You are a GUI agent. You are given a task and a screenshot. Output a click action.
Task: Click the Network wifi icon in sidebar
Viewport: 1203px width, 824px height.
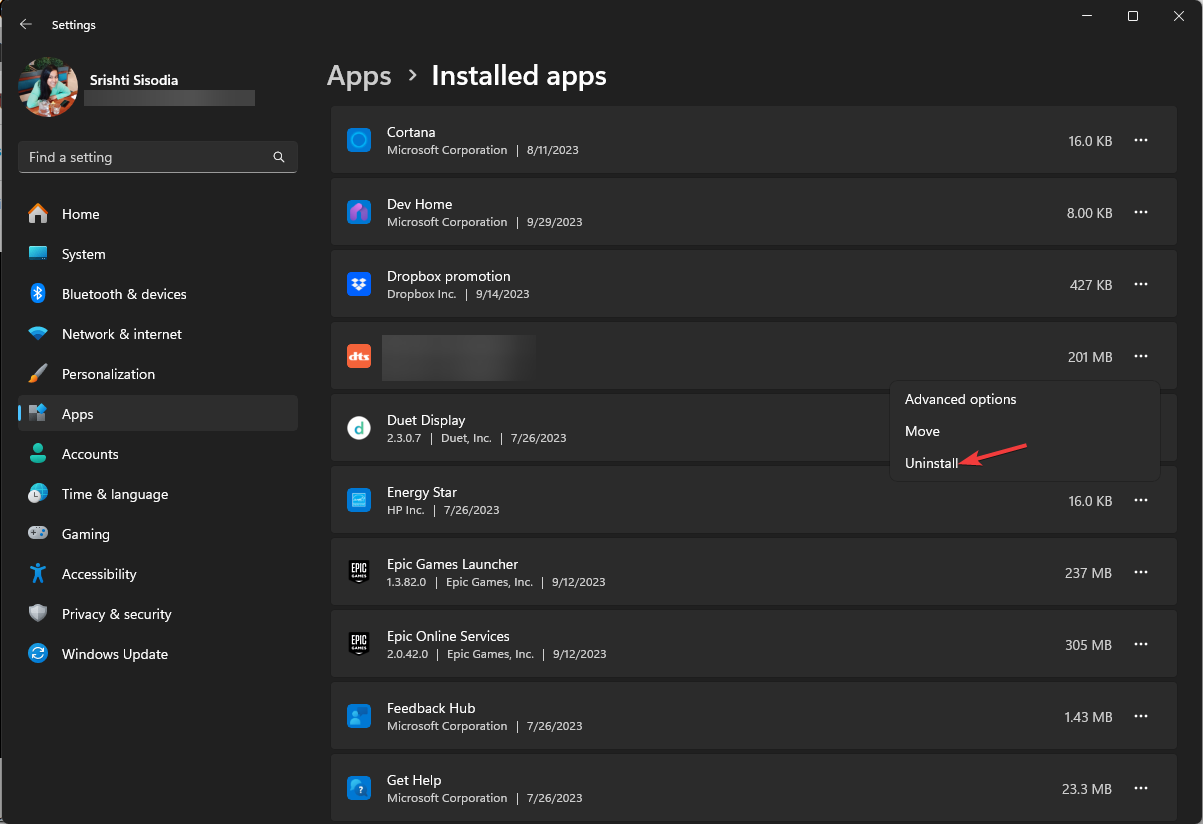pos(38,334)
